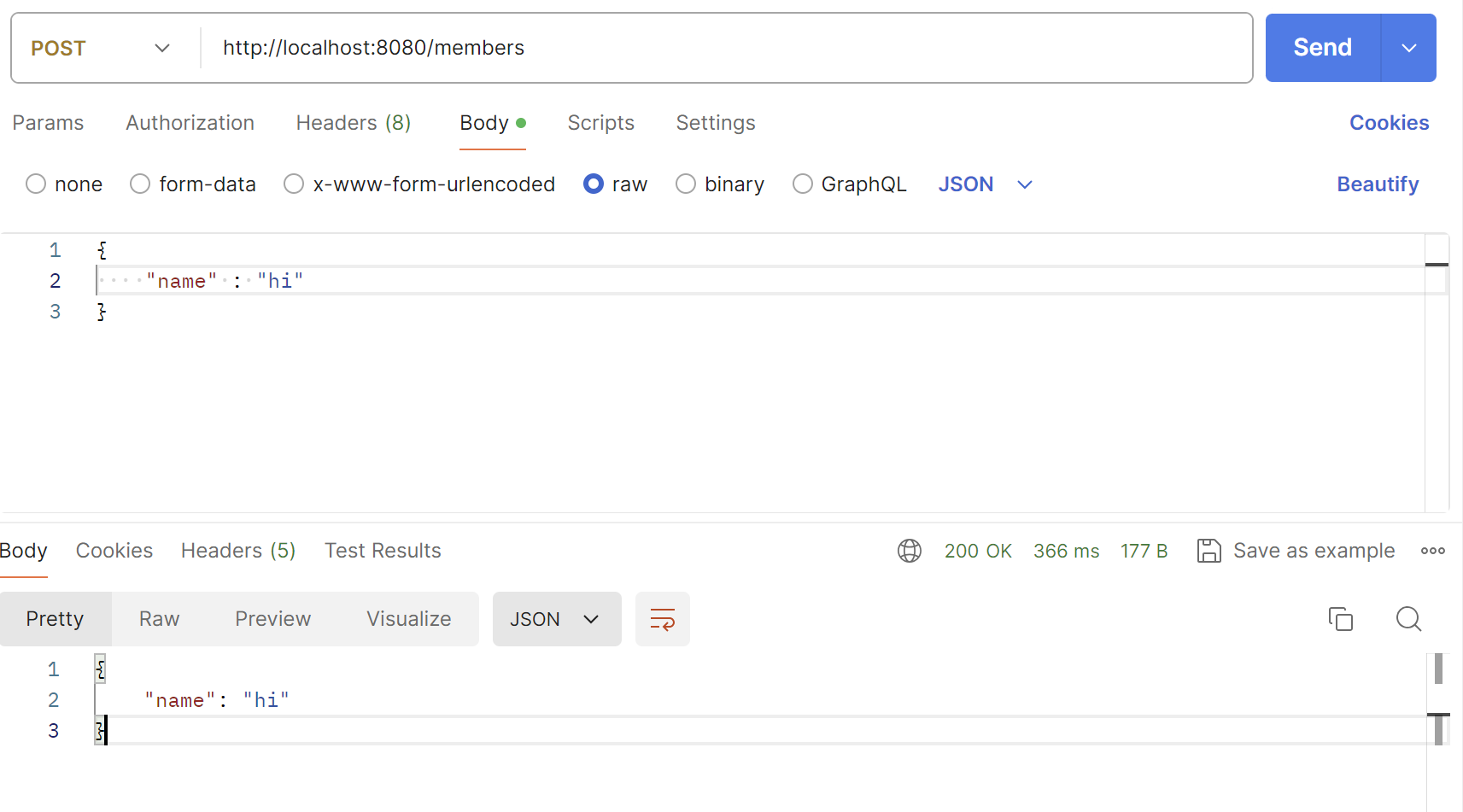Expand the Send button arrow dropdown

pyautogui.click(x=1409, y=48)
